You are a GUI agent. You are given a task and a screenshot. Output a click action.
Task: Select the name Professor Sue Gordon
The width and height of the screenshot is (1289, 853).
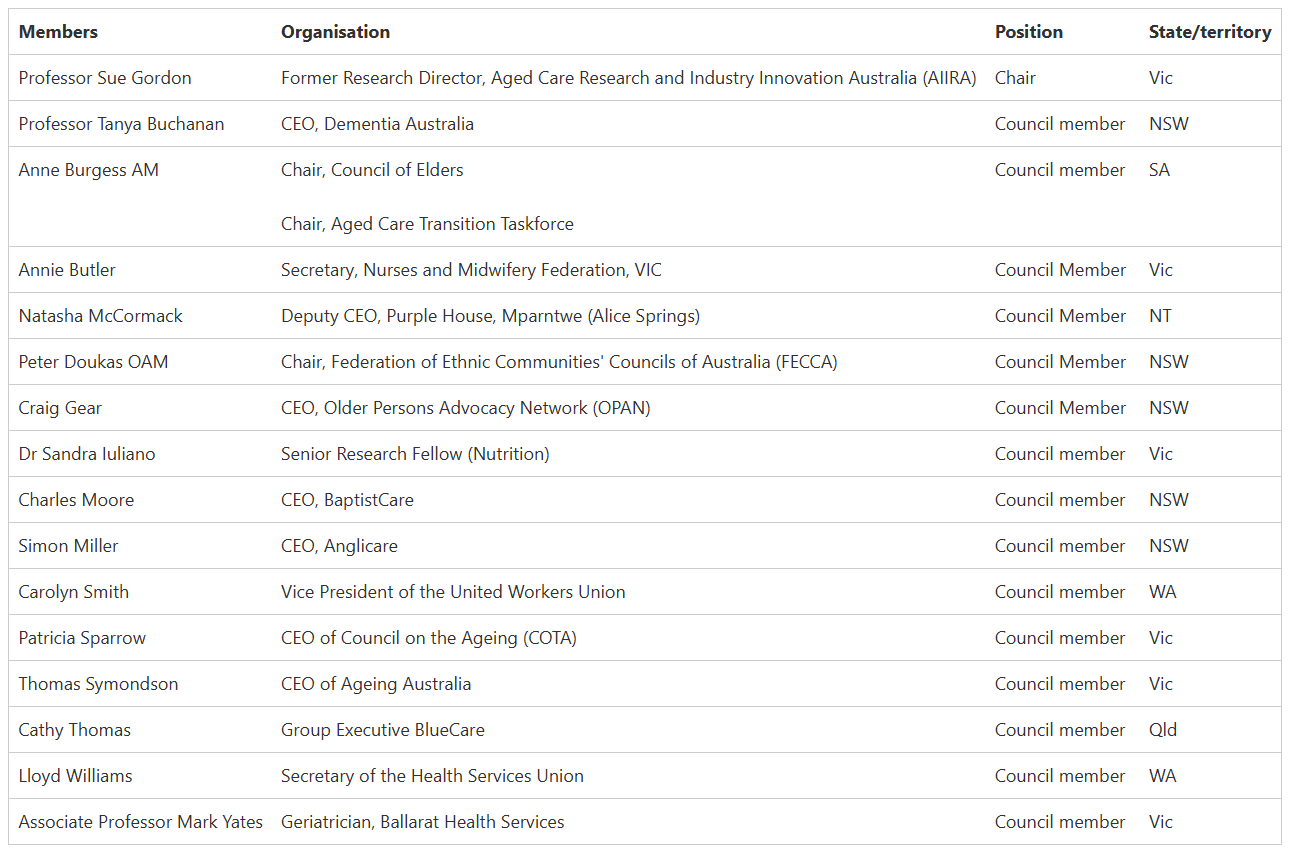105,78
